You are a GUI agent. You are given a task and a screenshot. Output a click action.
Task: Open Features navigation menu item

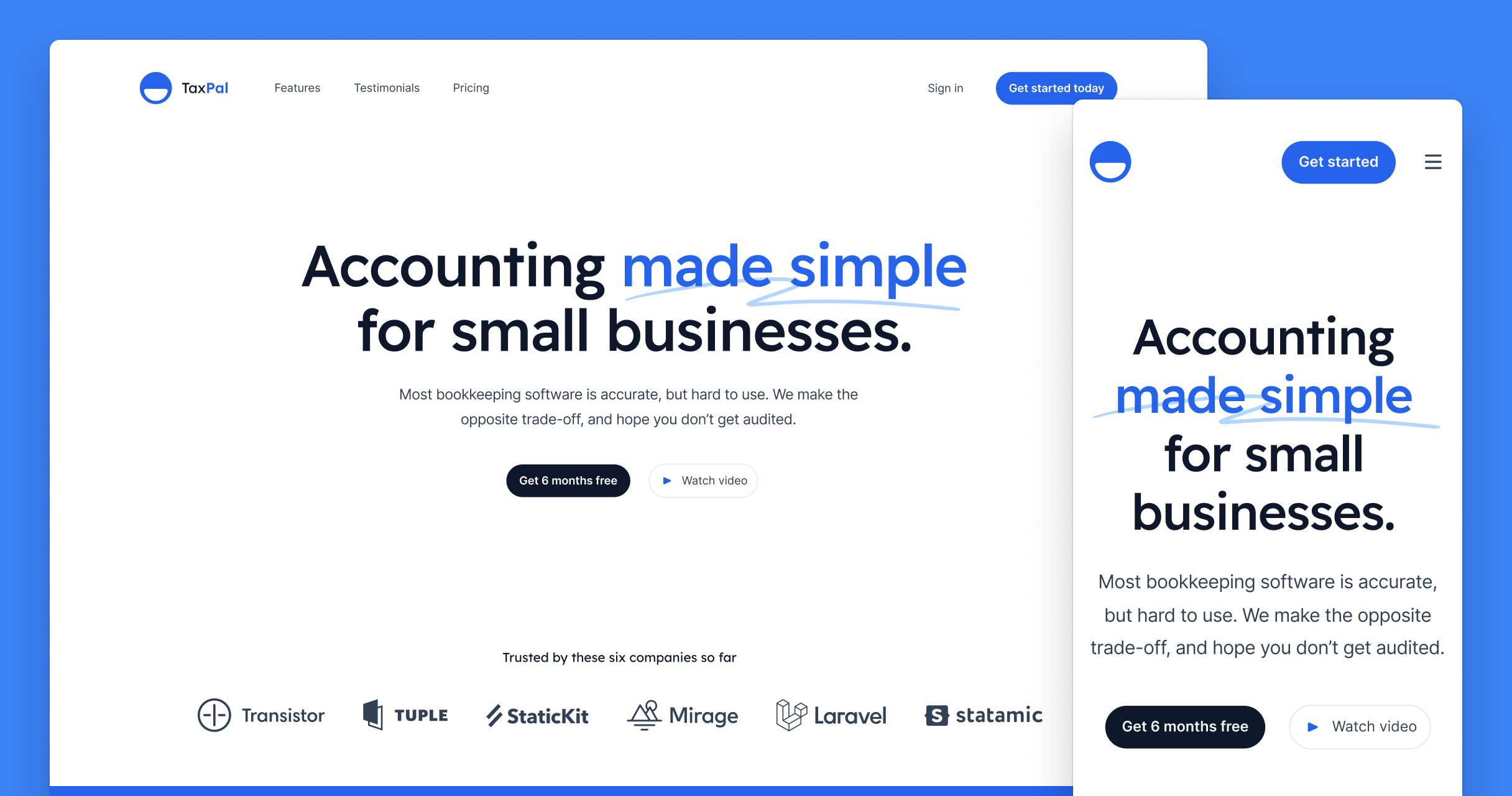coord(297,88)
